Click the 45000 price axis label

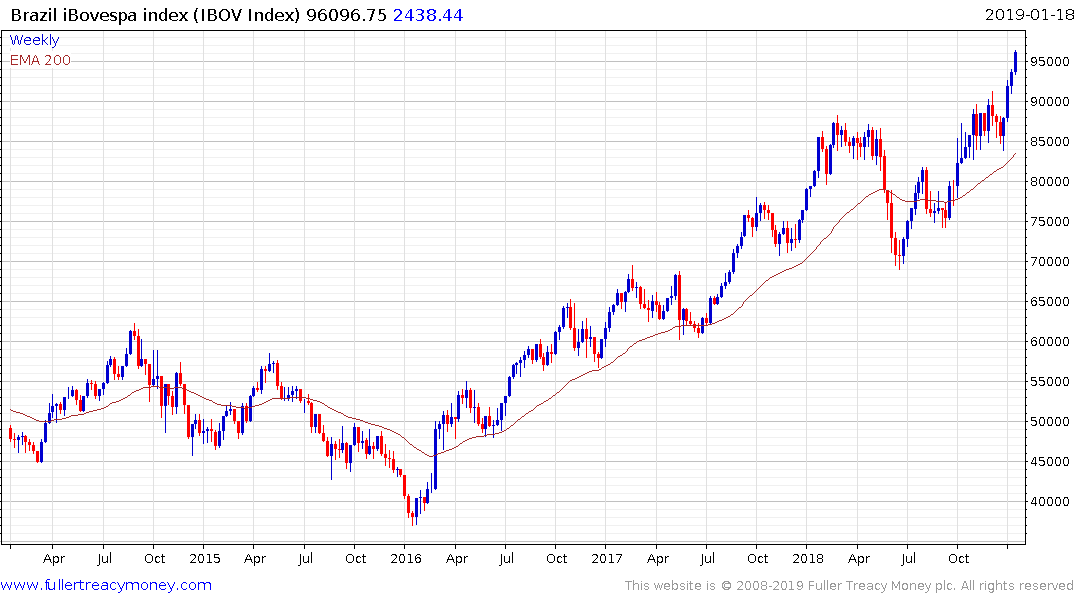coord(1049,461)
